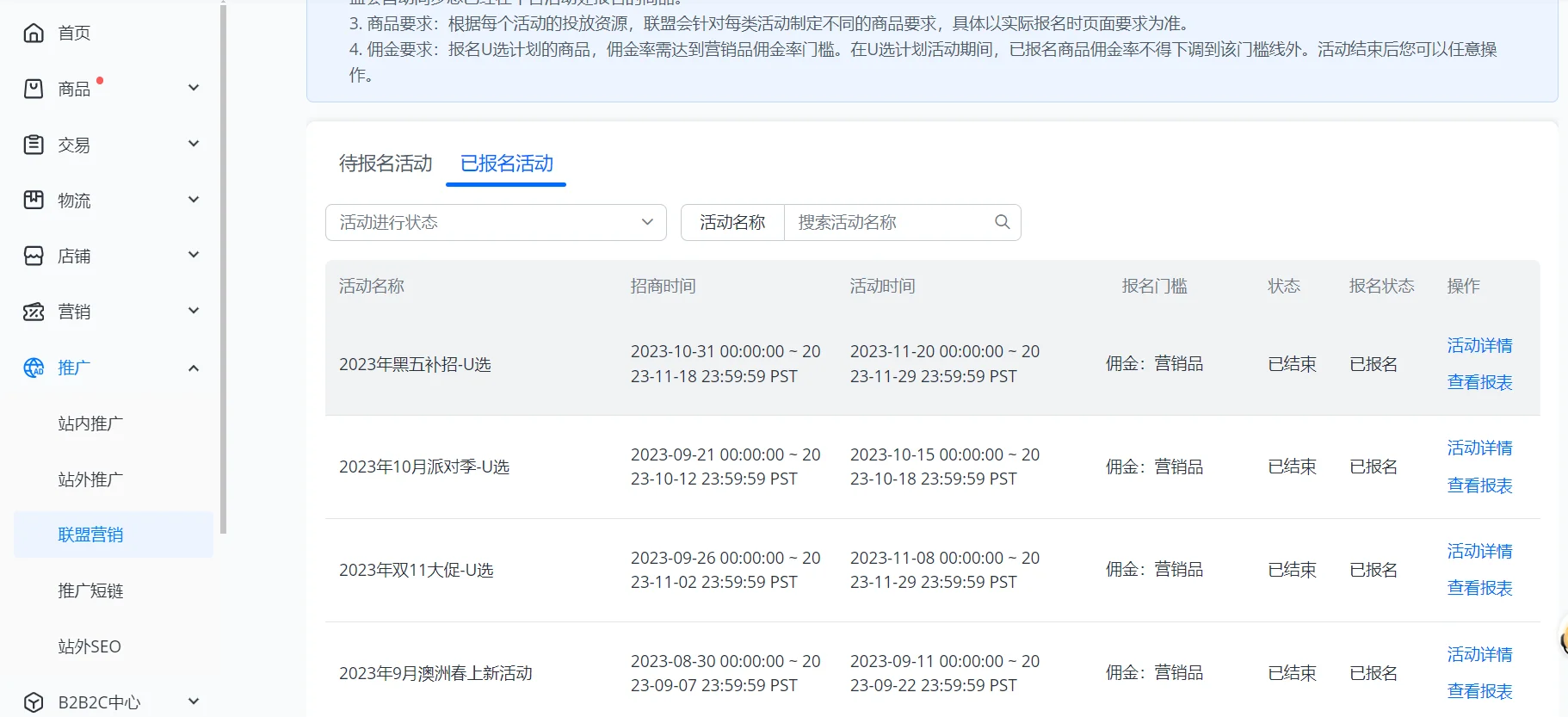Screen dimensions: 1568x717
Task: Click the 营销 coupon icon
Action: point(34,312)
